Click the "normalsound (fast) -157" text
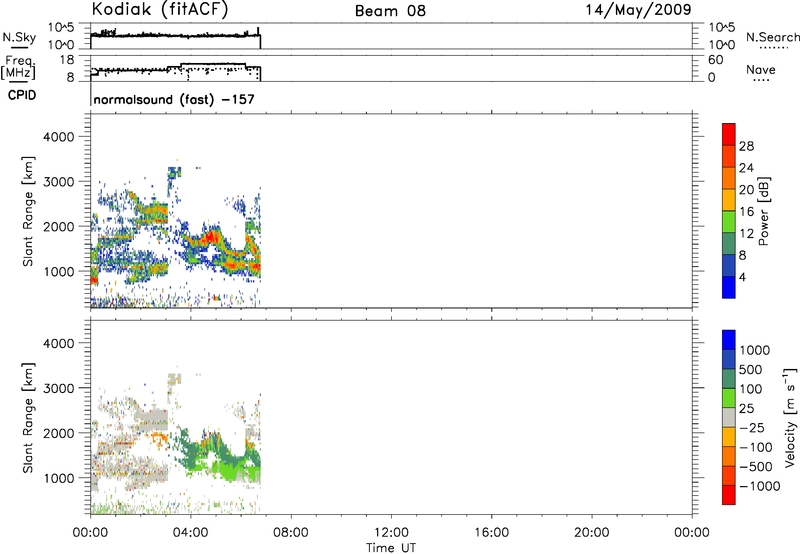 [174, 99]
